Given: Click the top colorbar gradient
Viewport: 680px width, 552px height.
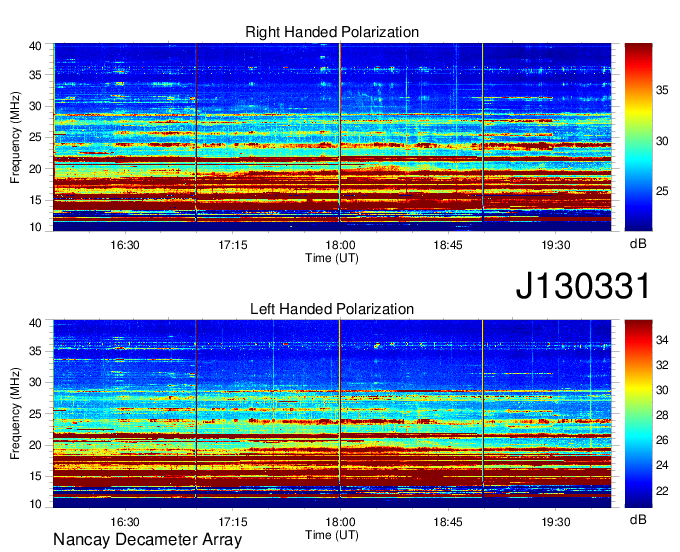Looking at the screenshot, I should coord(638,137).
